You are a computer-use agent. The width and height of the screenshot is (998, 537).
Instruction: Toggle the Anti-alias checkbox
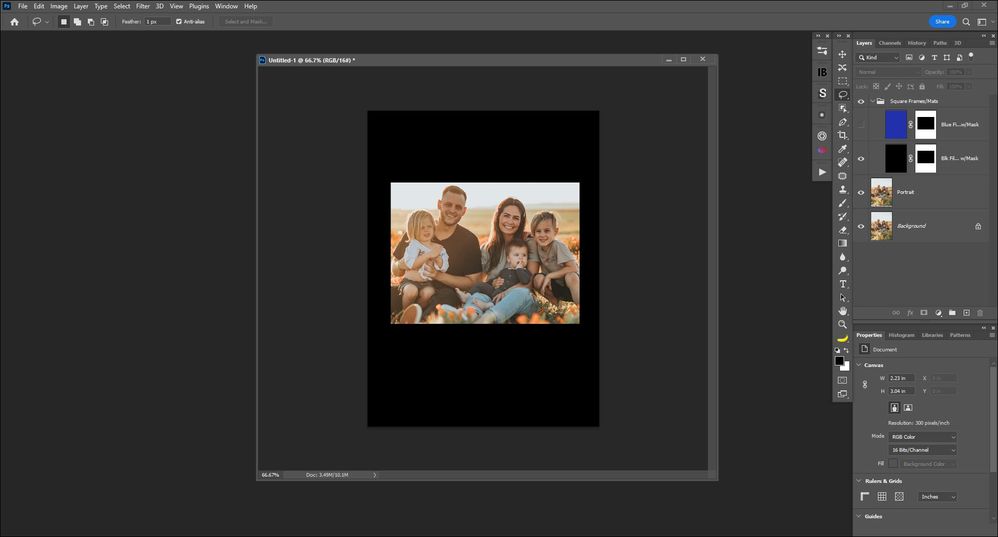pyautogui.click(x=179, y=22)
